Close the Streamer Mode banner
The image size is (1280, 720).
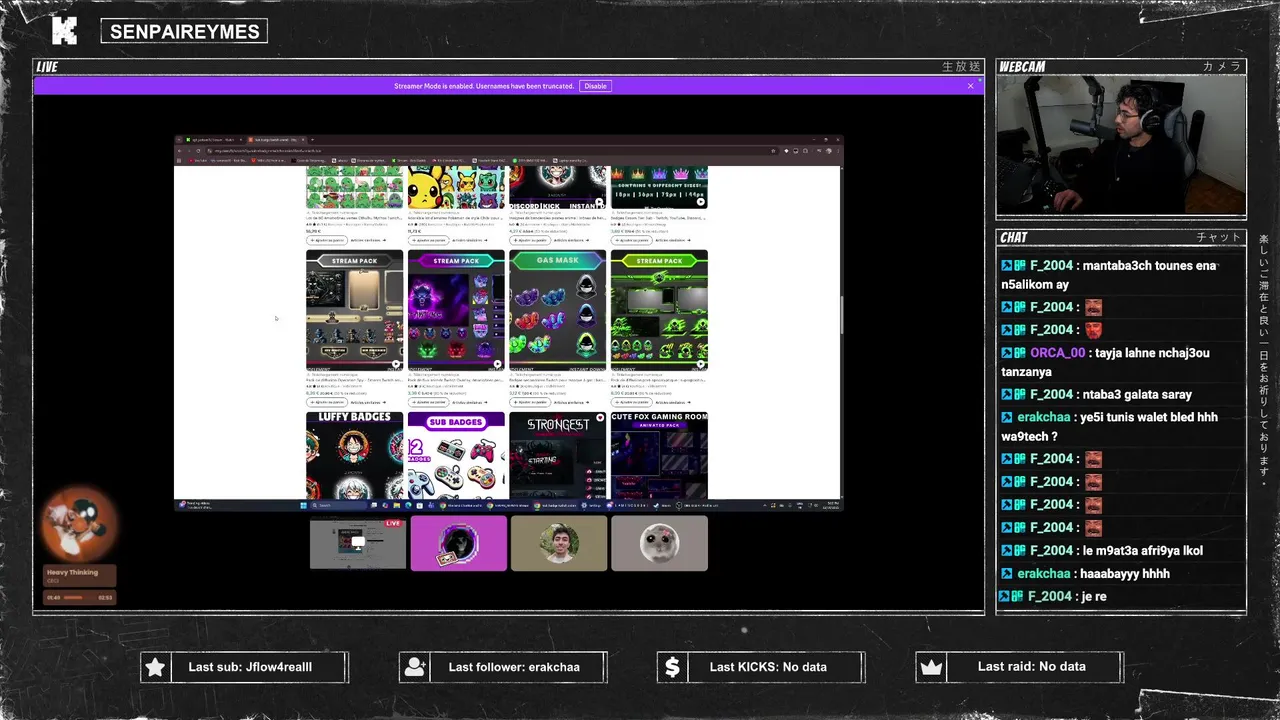coord(970,86)
